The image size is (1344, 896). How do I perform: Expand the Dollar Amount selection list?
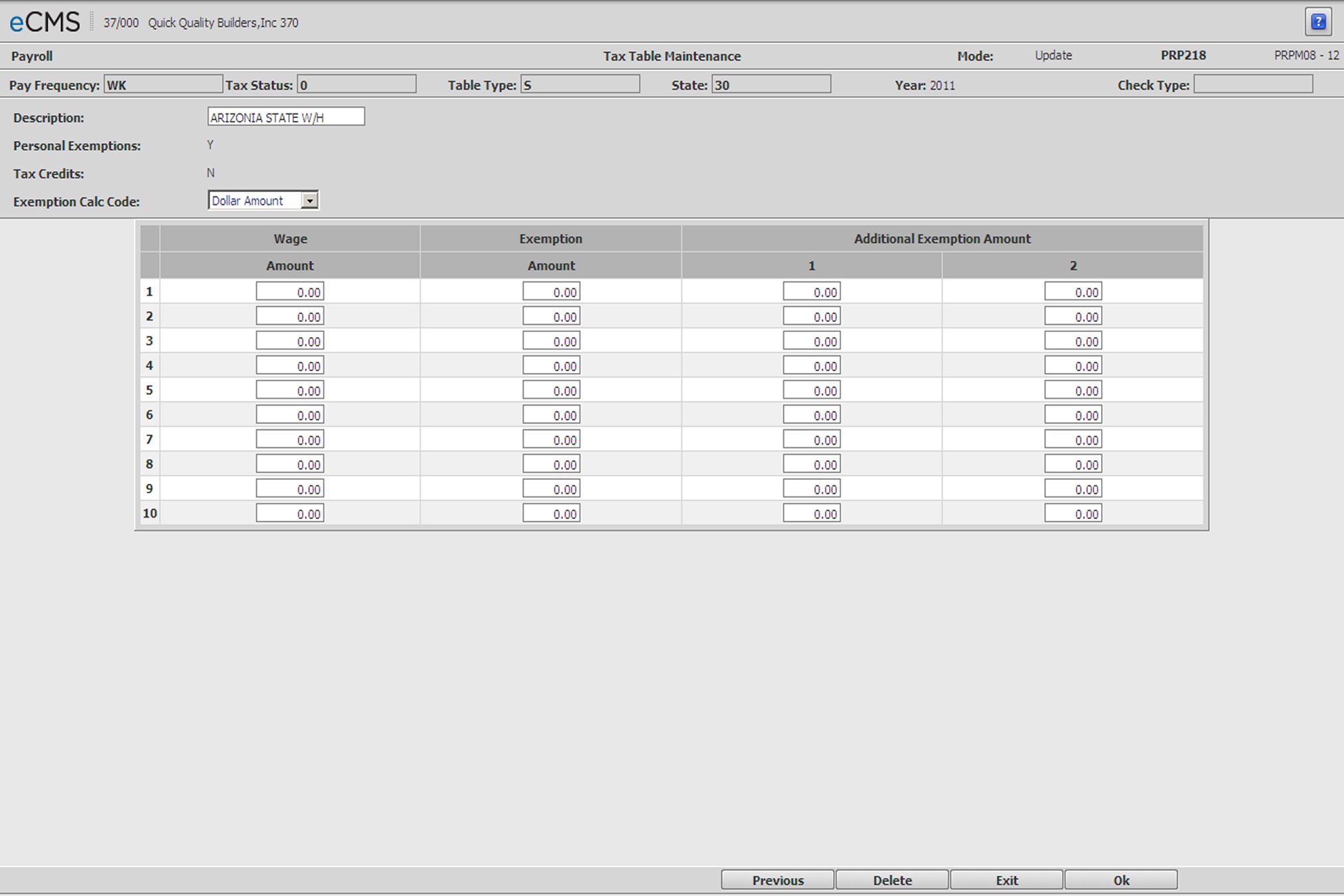point(311,200)
